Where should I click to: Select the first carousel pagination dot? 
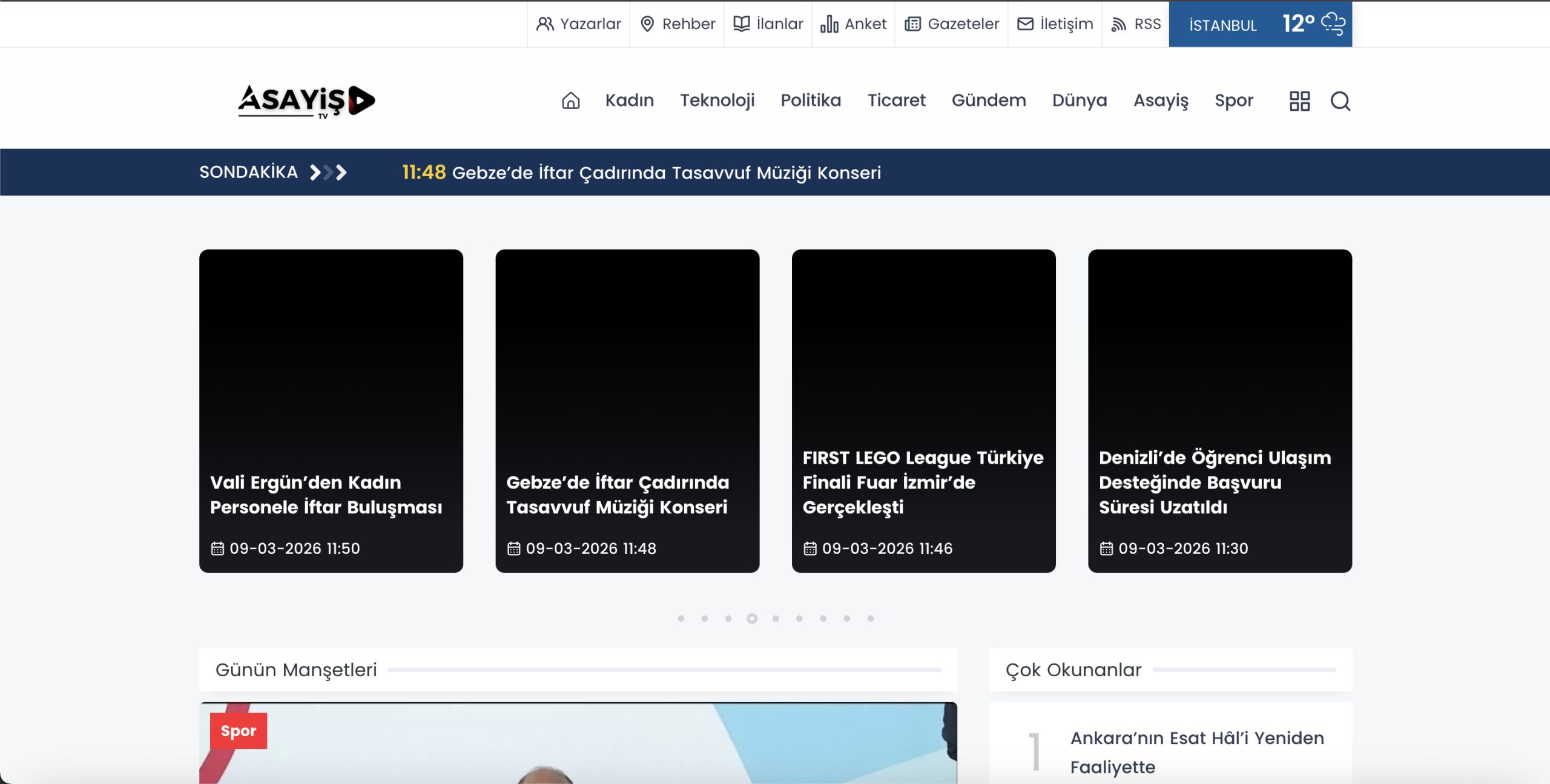681,618
